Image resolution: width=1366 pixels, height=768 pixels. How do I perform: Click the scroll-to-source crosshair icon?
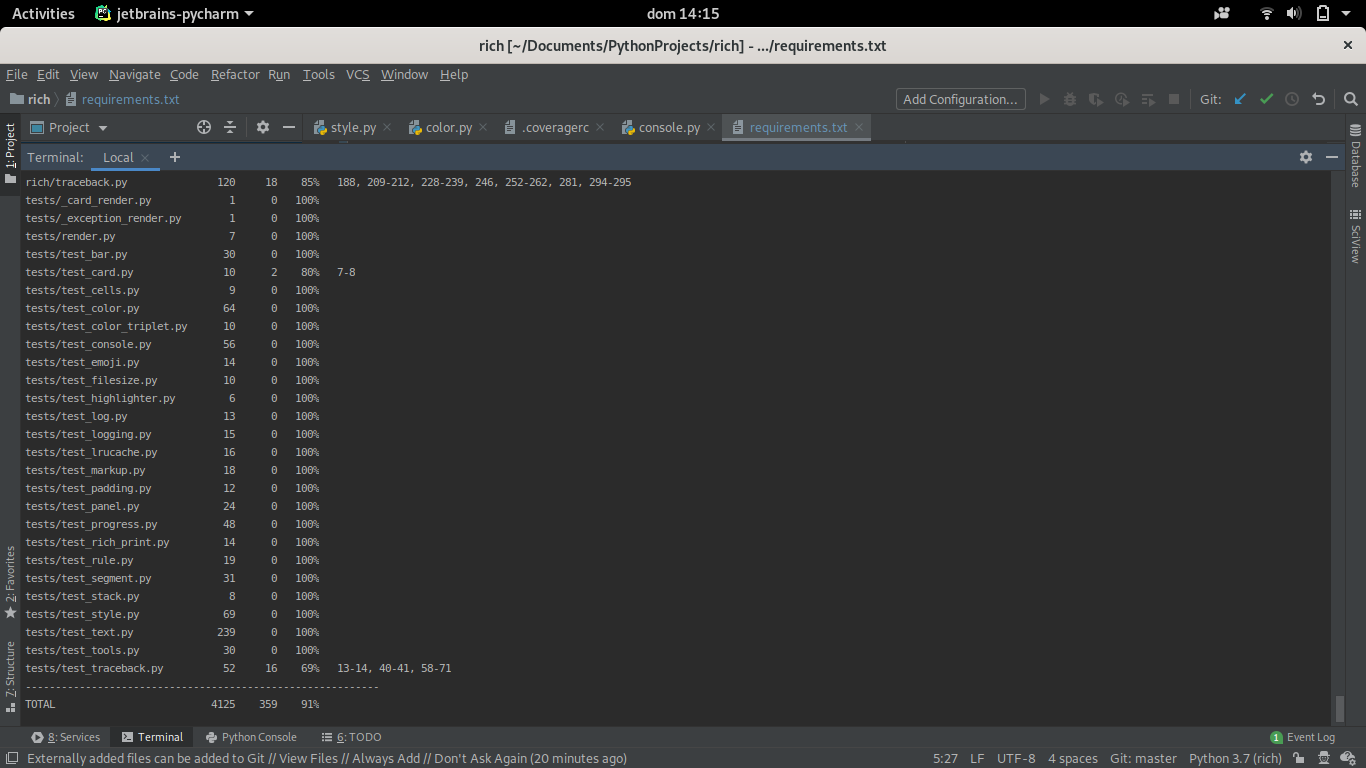click(x=204, y=127)
